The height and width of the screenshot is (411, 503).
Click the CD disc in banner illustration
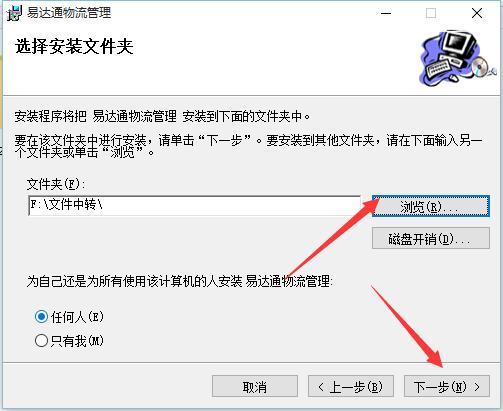480,66
